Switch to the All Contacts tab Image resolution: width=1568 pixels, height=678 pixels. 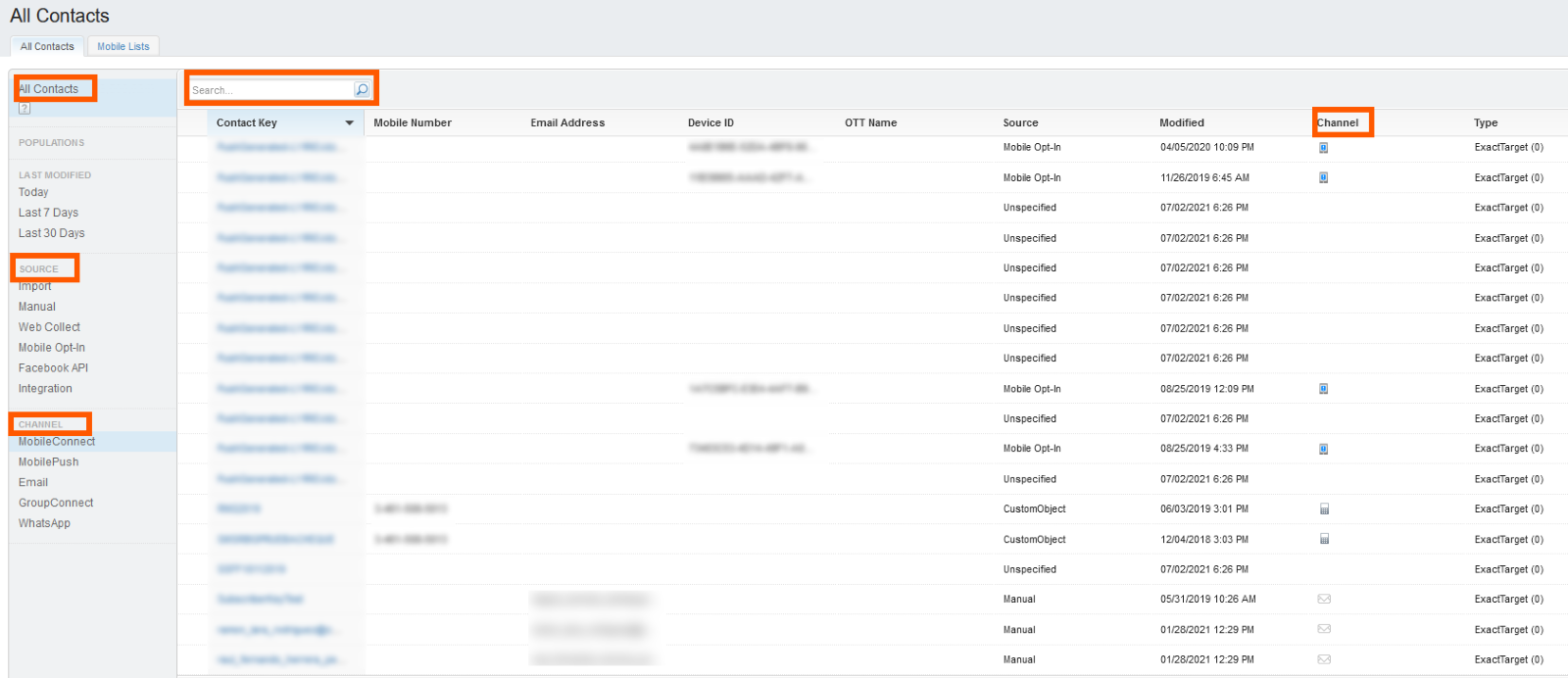coord(47,46)
